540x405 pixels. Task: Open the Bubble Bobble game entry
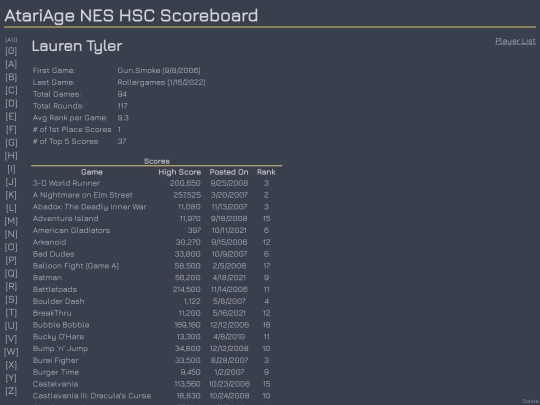pos(61,325)
